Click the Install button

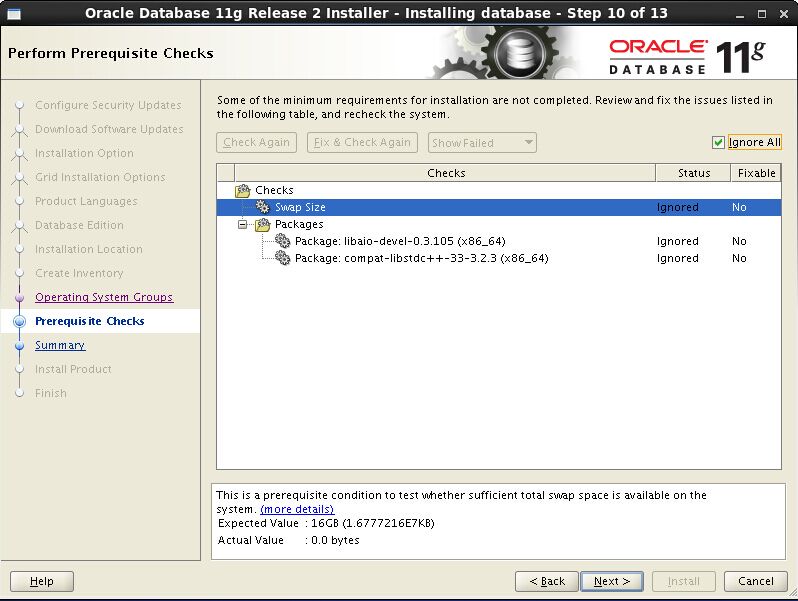(x=683, y=581)
